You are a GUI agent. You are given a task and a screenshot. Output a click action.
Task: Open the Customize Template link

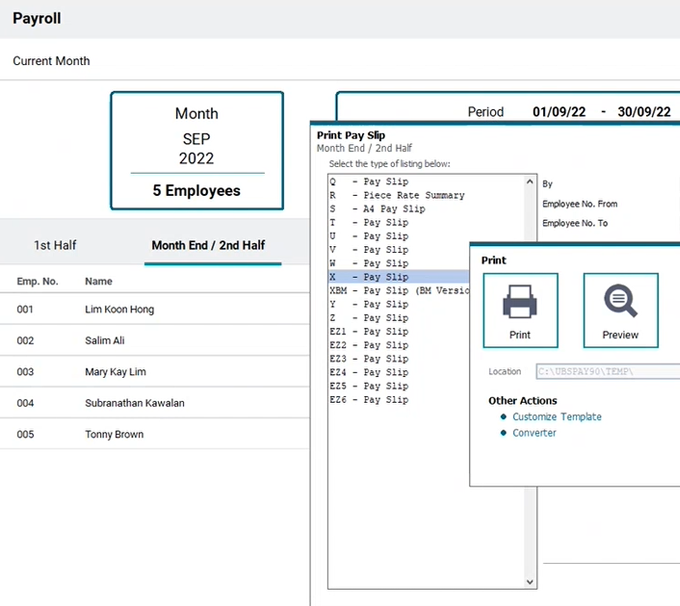[x=556, y=417]
